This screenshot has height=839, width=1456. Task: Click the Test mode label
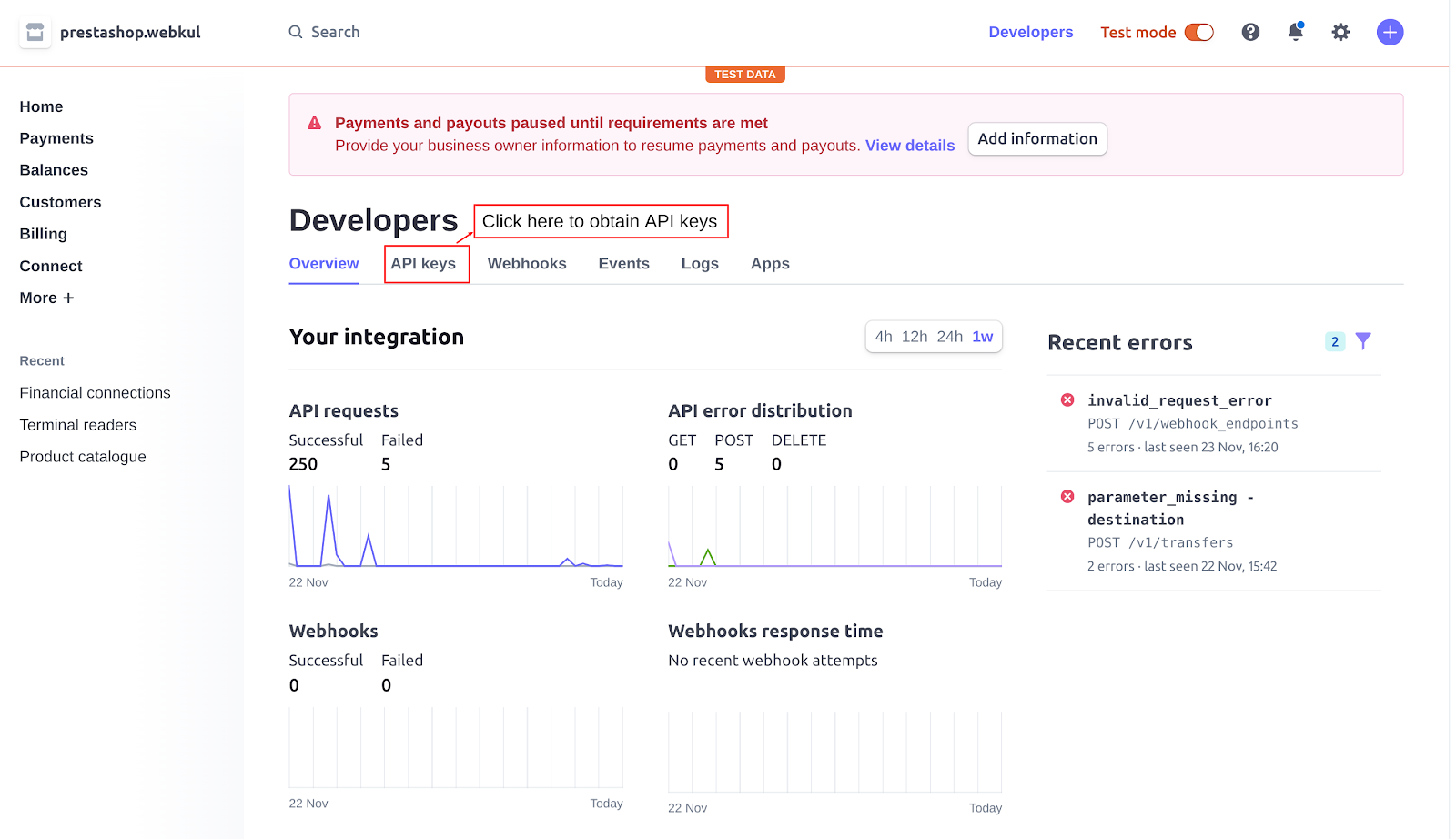pos(1137,32)
